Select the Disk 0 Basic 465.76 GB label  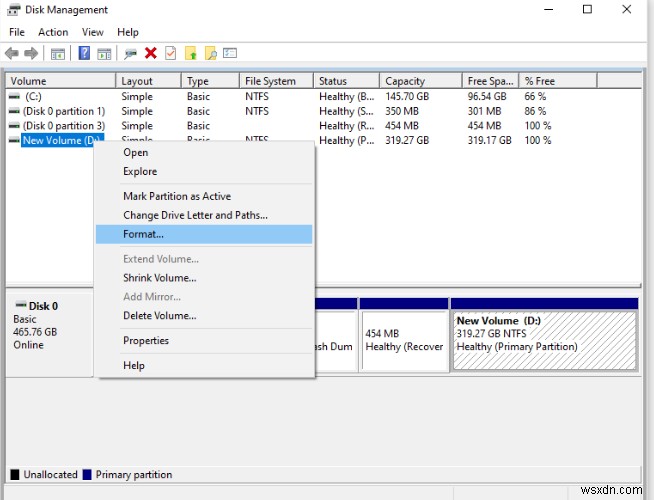(x=49, y=335)
